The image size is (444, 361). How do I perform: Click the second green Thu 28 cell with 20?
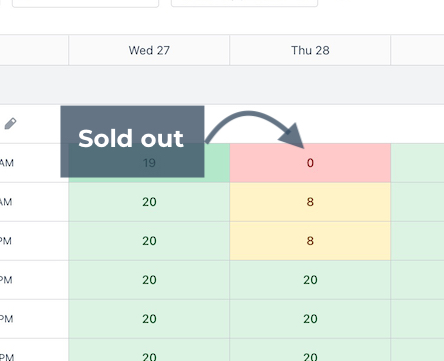click(x=310, y=319)
